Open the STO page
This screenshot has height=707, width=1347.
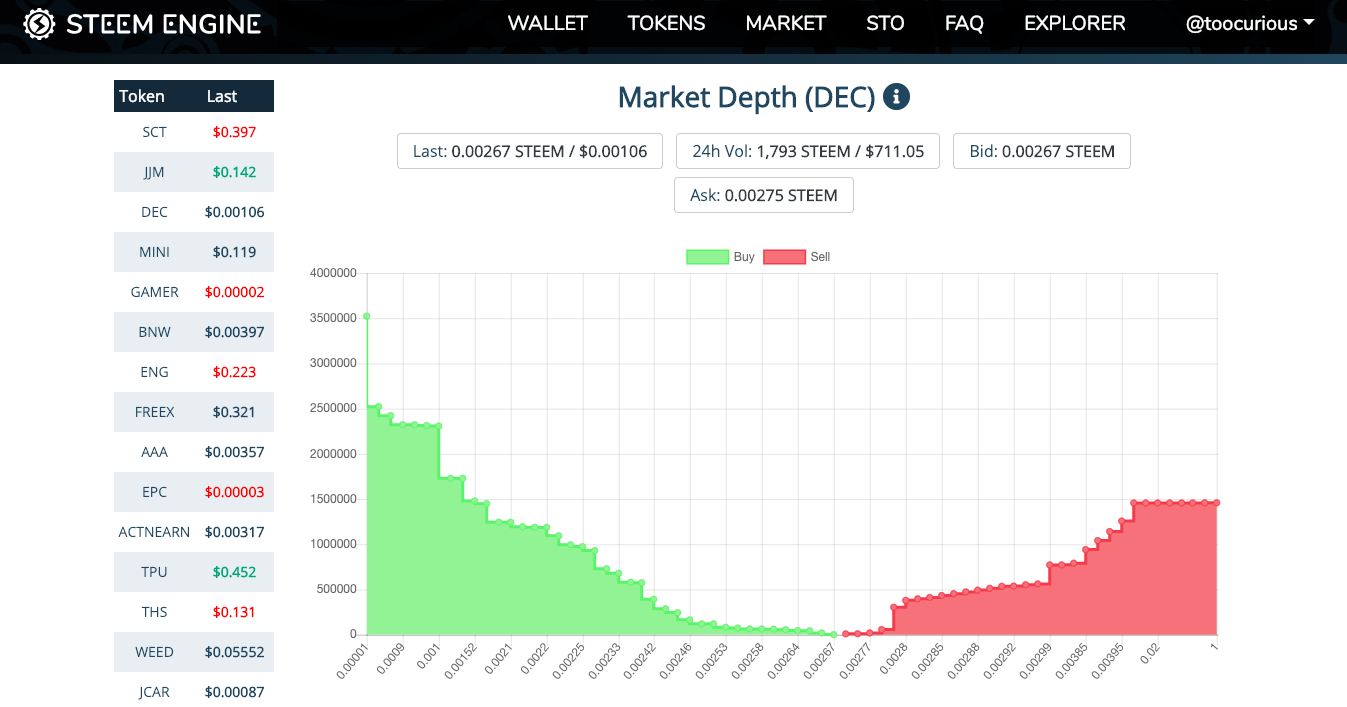(885, 24)
